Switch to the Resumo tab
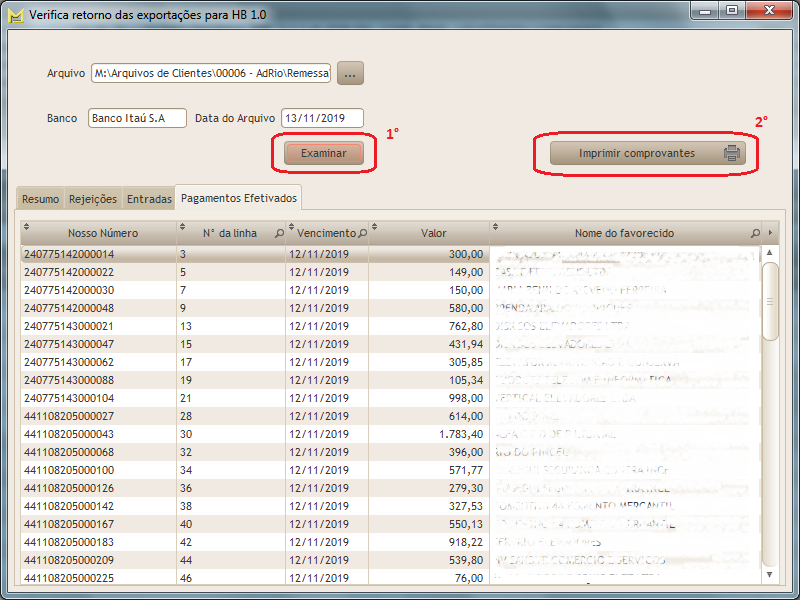Screen dimensions: 800x600 40,199
